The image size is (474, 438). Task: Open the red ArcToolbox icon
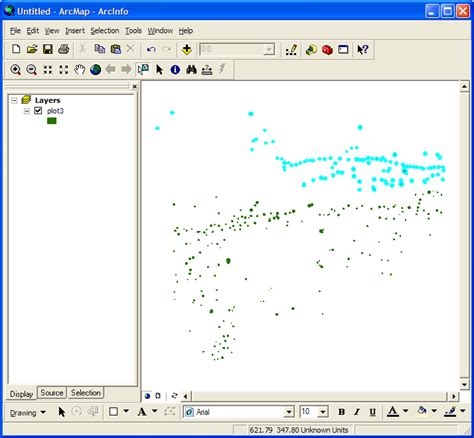coord(327,50)
